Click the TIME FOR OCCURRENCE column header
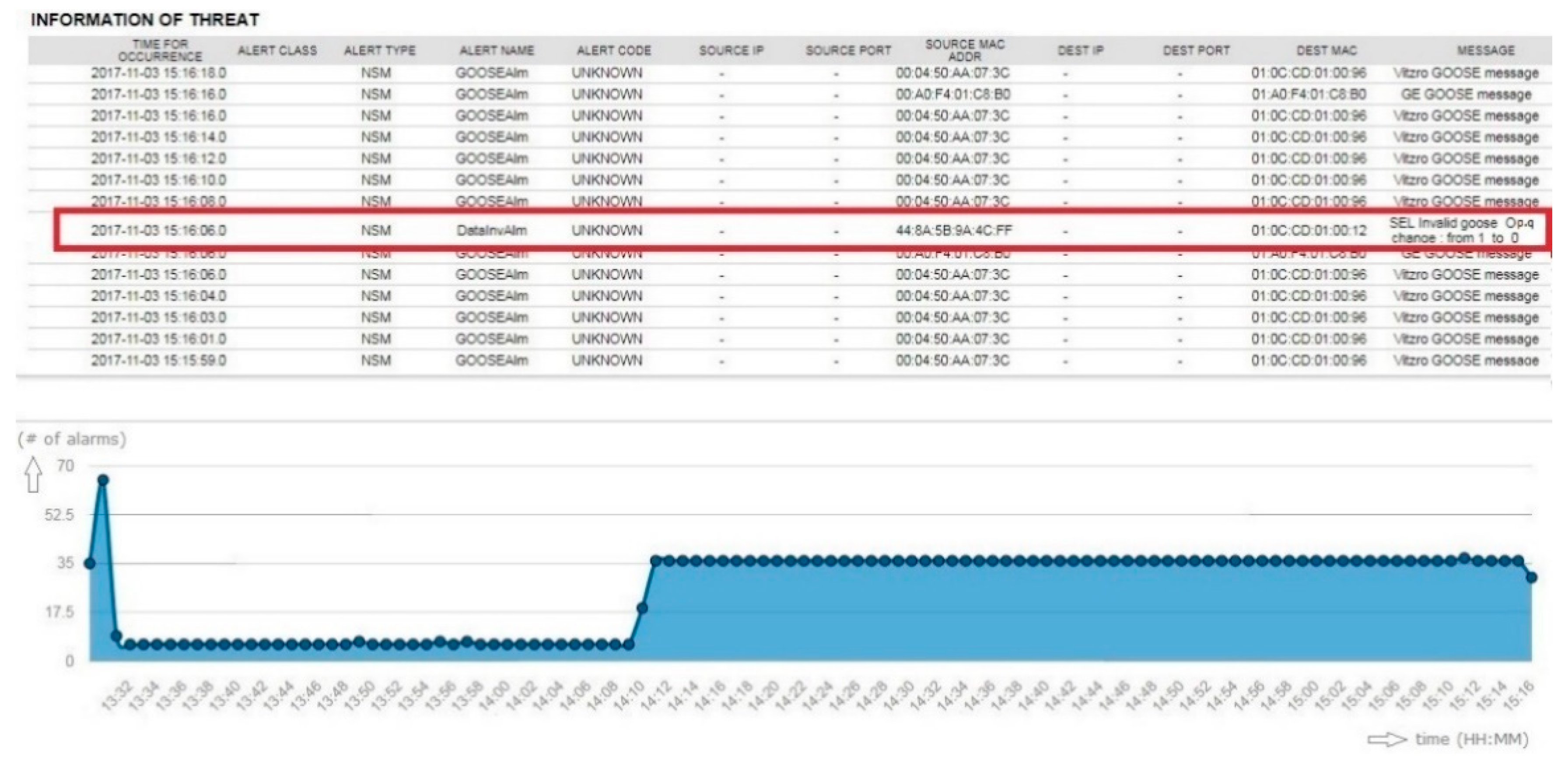 pos(160,50)
